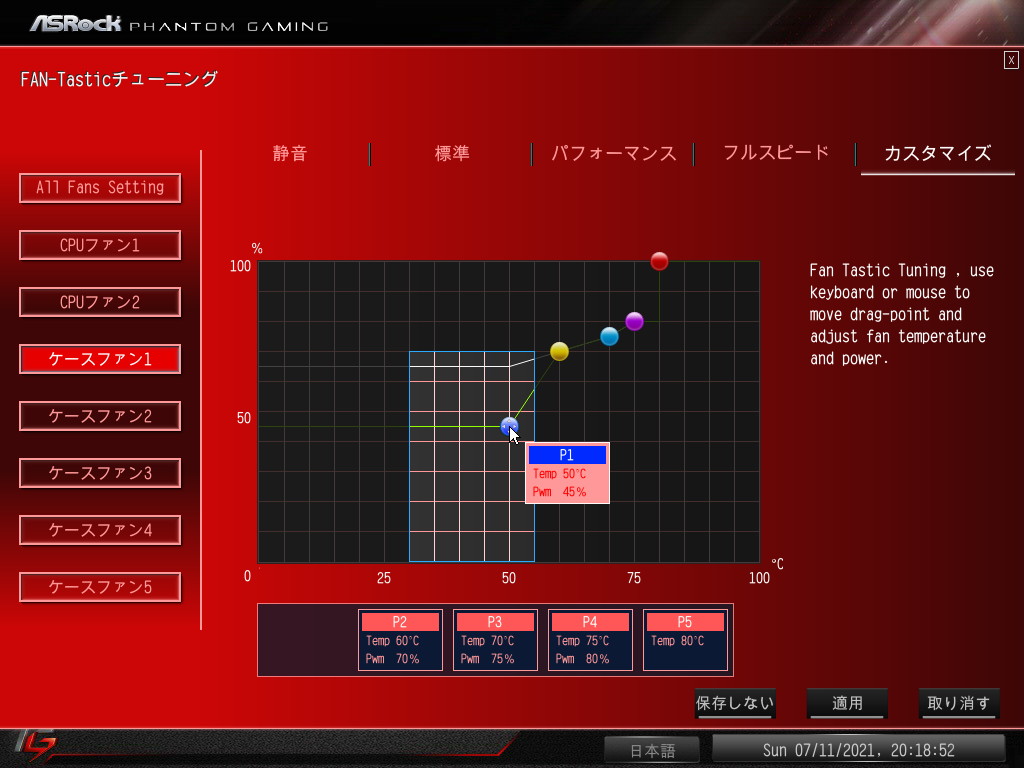Click the 保存しない button
Image resolution: width=1024 pixels, height=768 pixels.
[735, 703]
